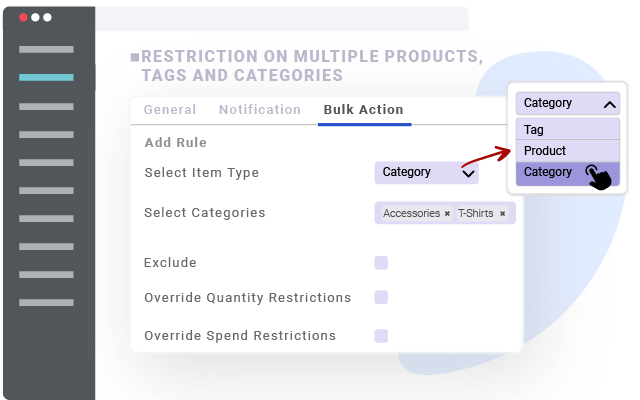Viewport: 640px width, 400px height.
Task: Switch to the General tab
Action: tap(170, 110)
